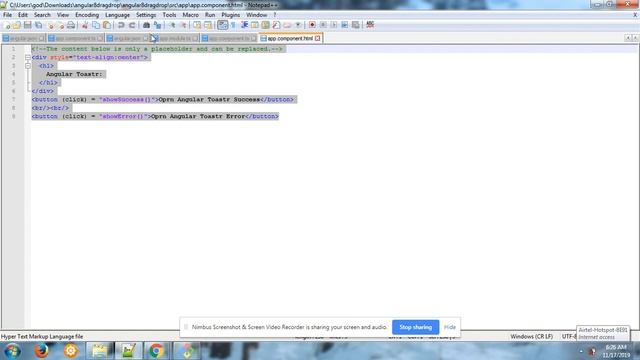640x360 pixels.
Task: Print the document using toolbar icon
Action: pyautogui.click(x=71, y=25)
